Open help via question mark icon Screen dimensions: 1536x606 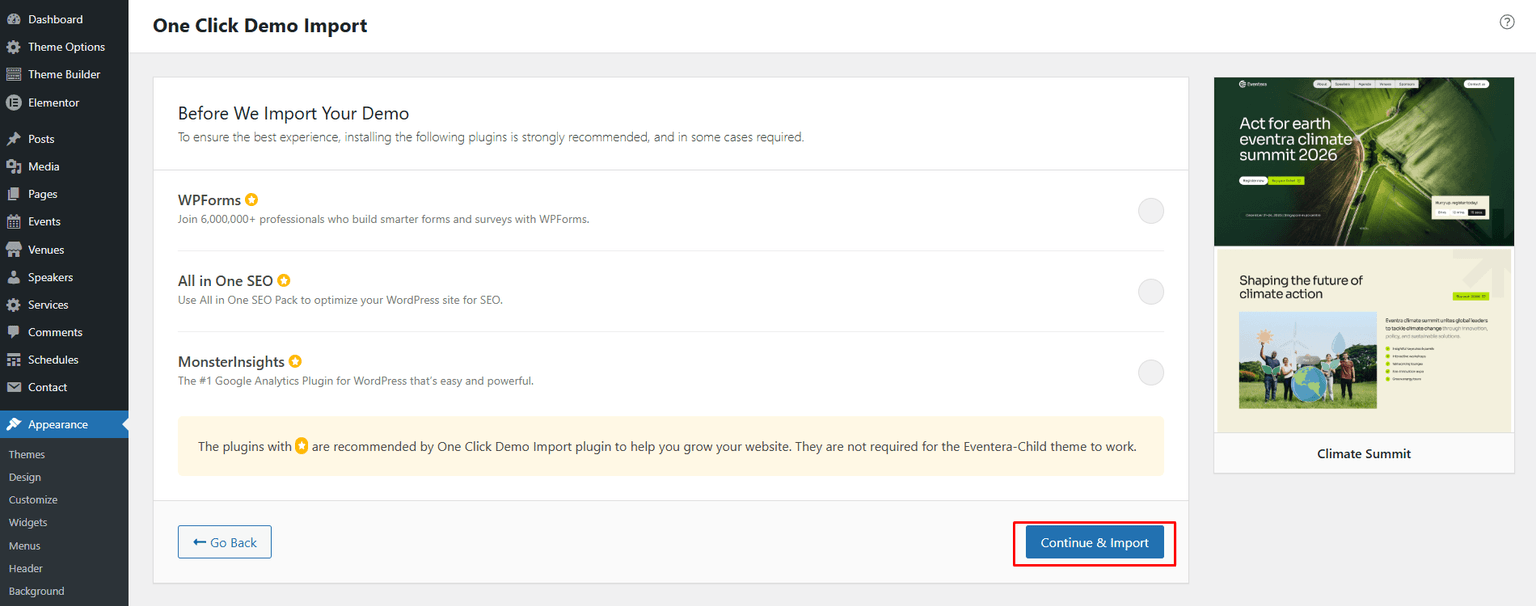pyautogui.click(x=1507, y=22)
